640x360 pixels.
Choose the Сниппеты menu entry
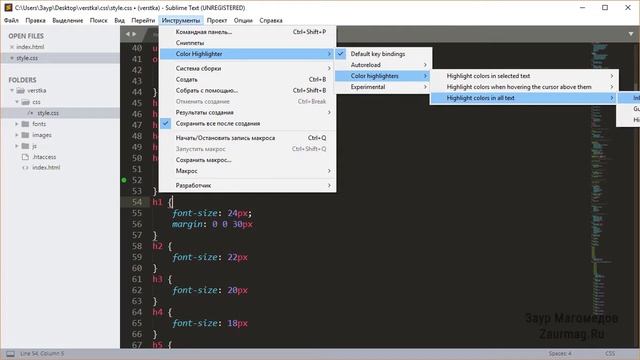[x=247, y=43]
